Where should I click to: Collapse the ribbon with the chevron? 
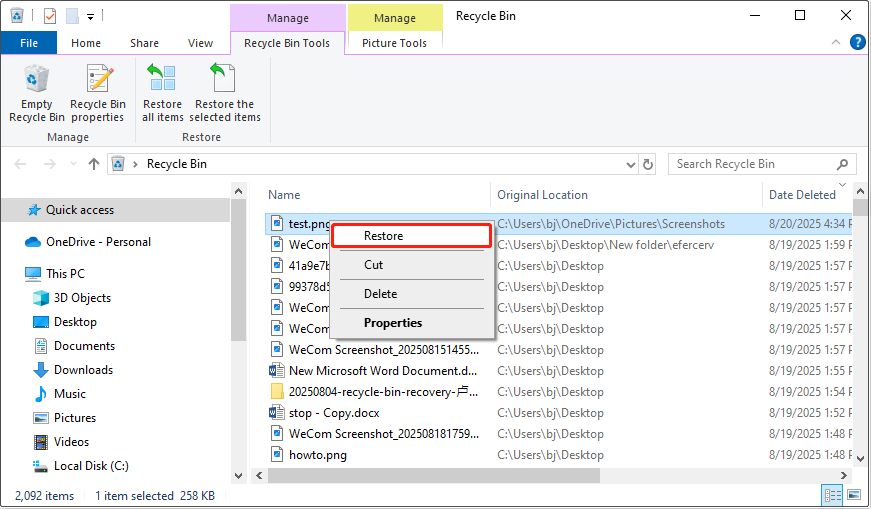coord(835,42)
